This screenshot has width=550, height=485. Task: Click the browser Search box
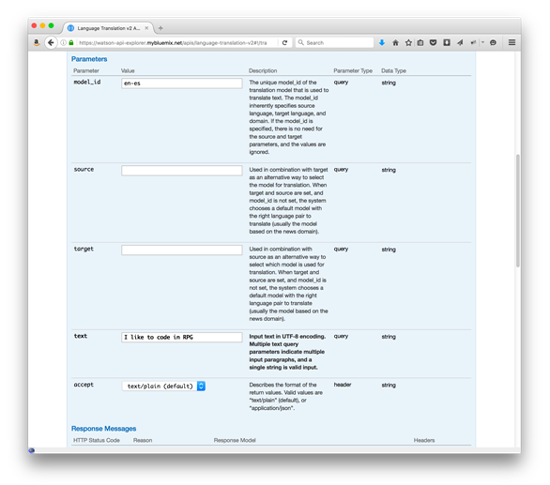(335, 42)
